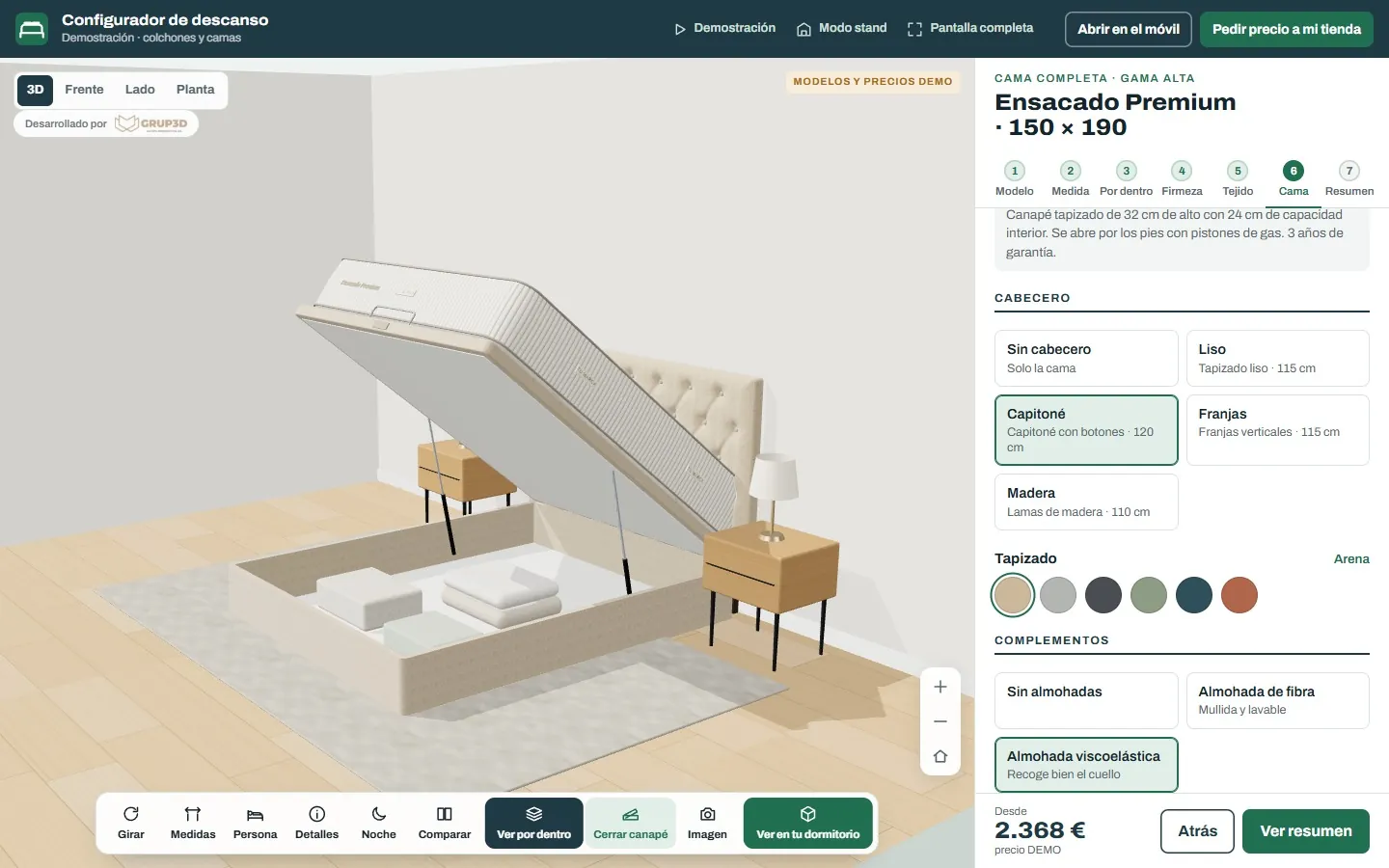Viewport: 1389px width, 868px height.
Task: Go to step 3 Por dentro
Action: tap(1126, 178)
